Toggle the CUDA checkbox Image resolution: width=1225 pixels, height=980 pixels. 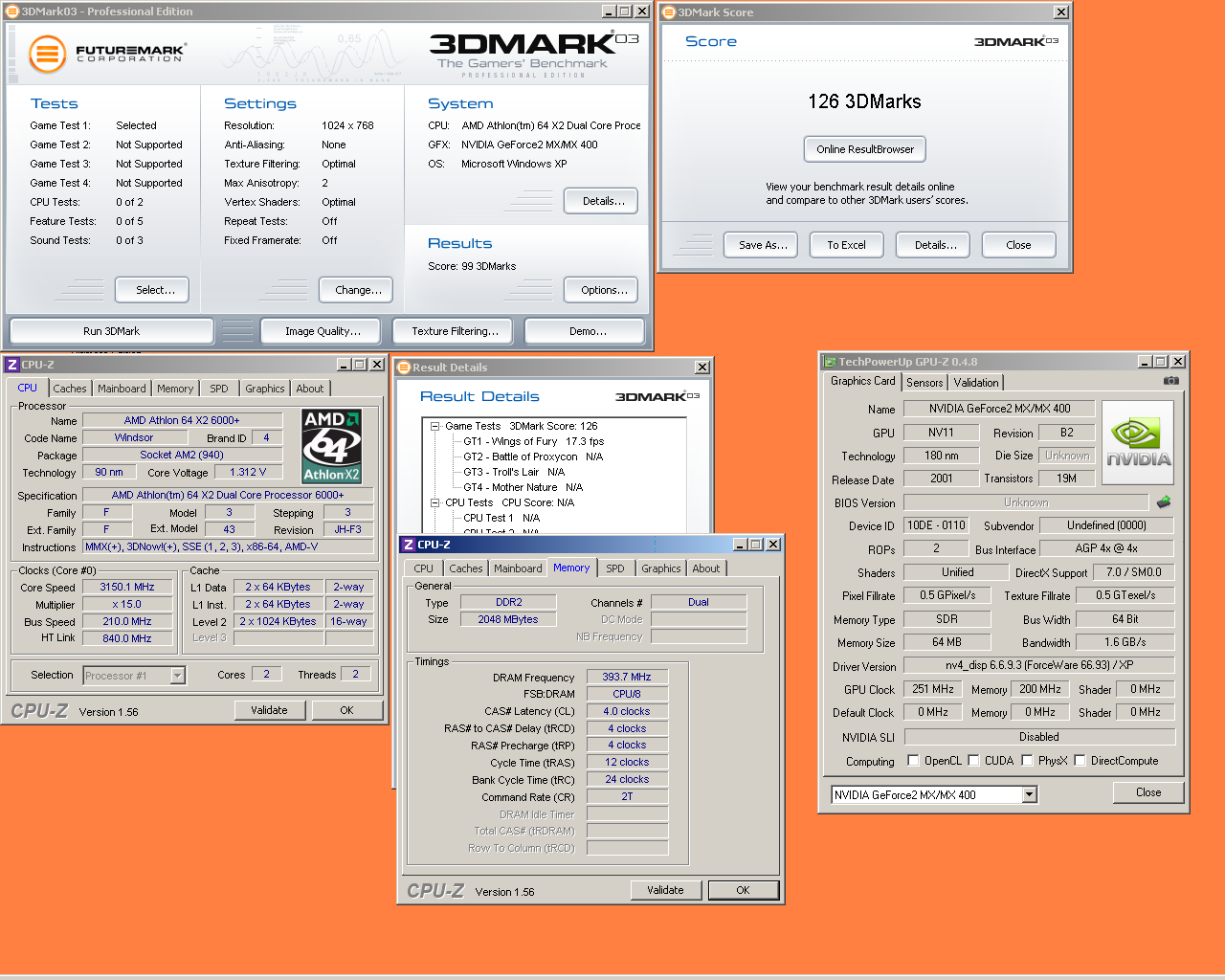(x=973, y=761)
